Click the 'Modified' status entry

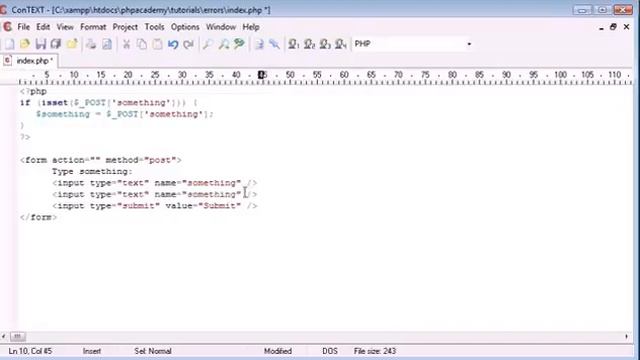pos(278,351)
